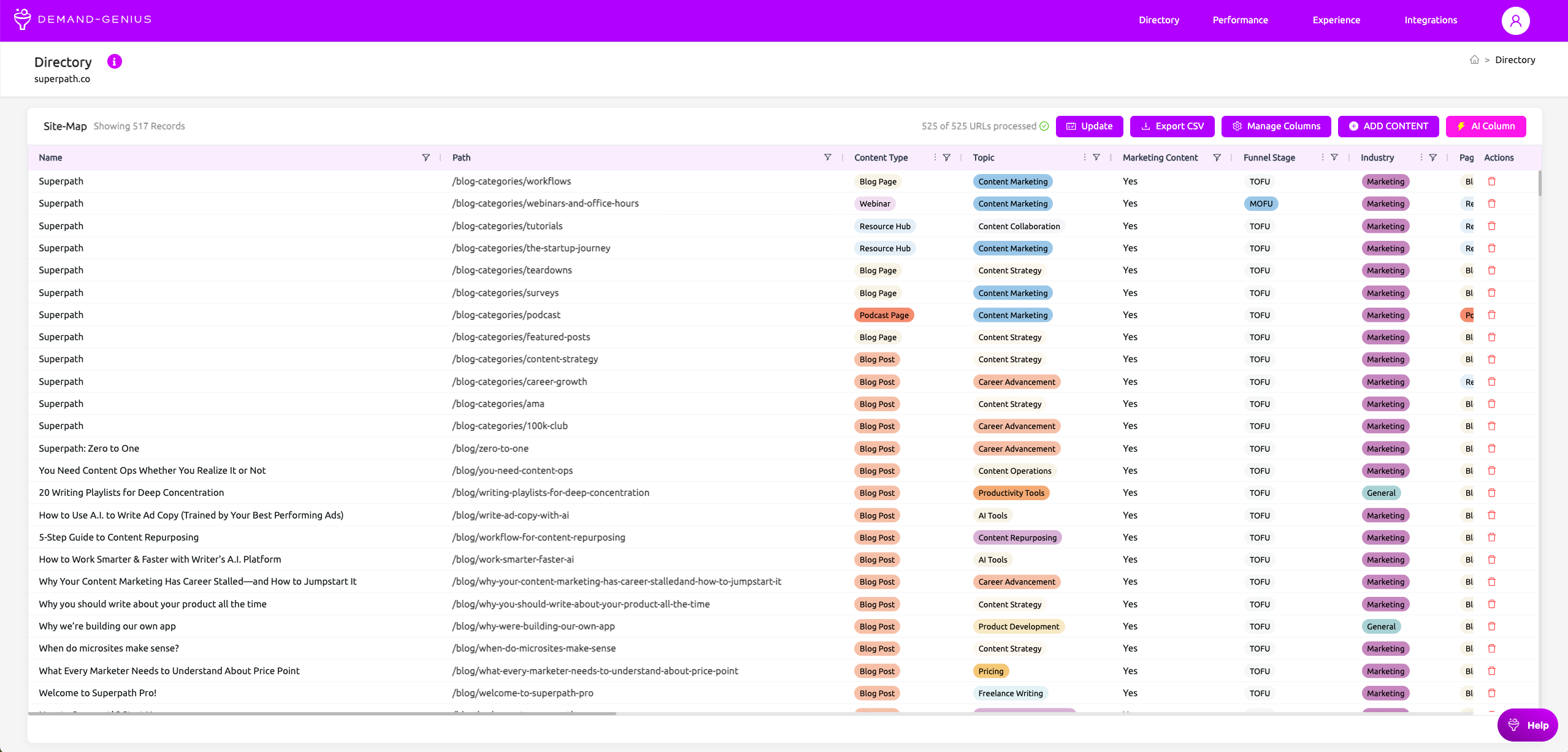The width and height of the screenshot is (1568, 752).
Task: Click ADD CONTENT button
Action: coord(1388,126)
